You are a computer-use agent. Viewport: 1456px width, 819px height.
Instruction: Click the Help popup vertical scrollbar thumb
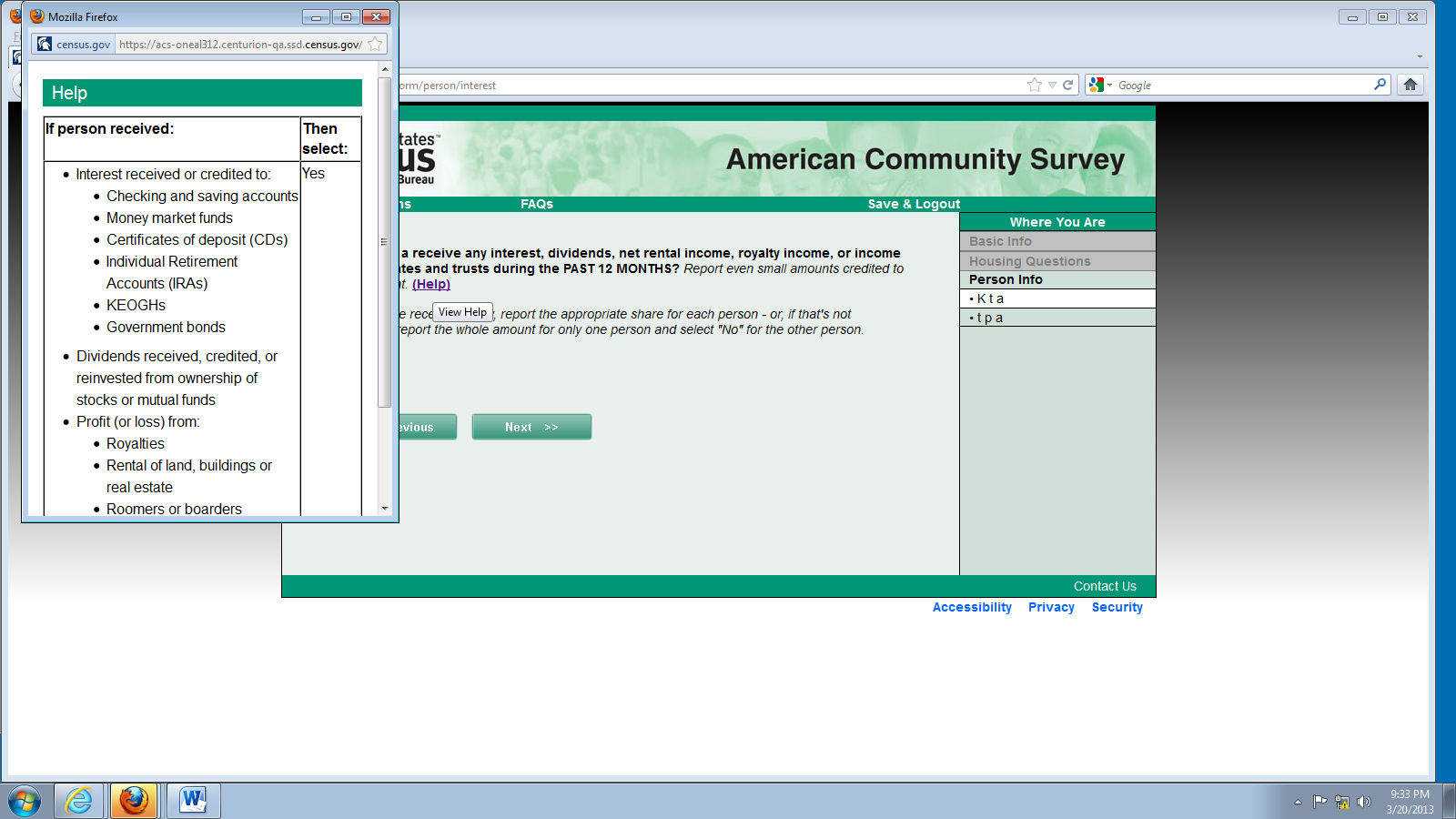click(x=384, y=242)
